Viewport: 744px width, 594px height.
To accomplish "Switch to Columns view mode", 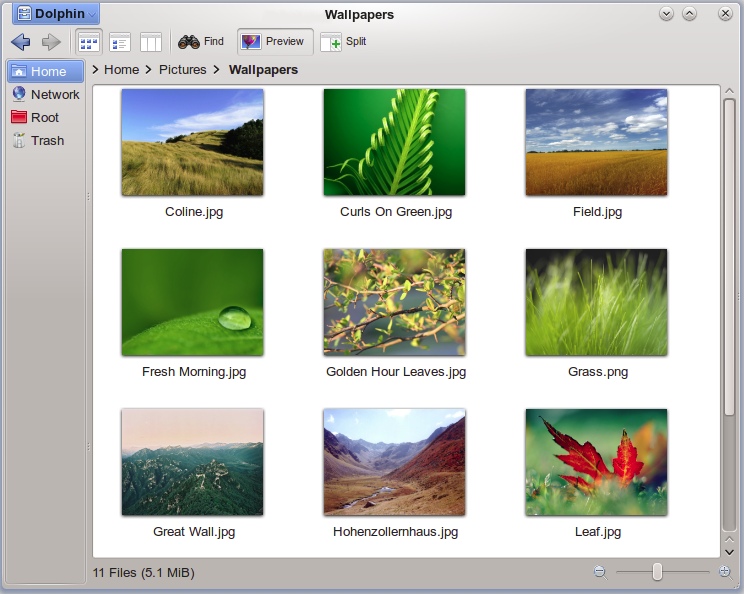I will pyautogui.click(x=151, y=42).
